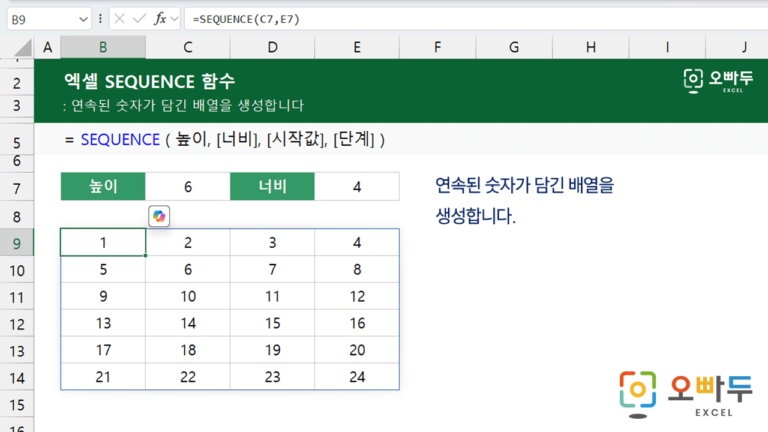Click the cell containing 5
Screen dimensions: 768x432
tap(103, 269)
